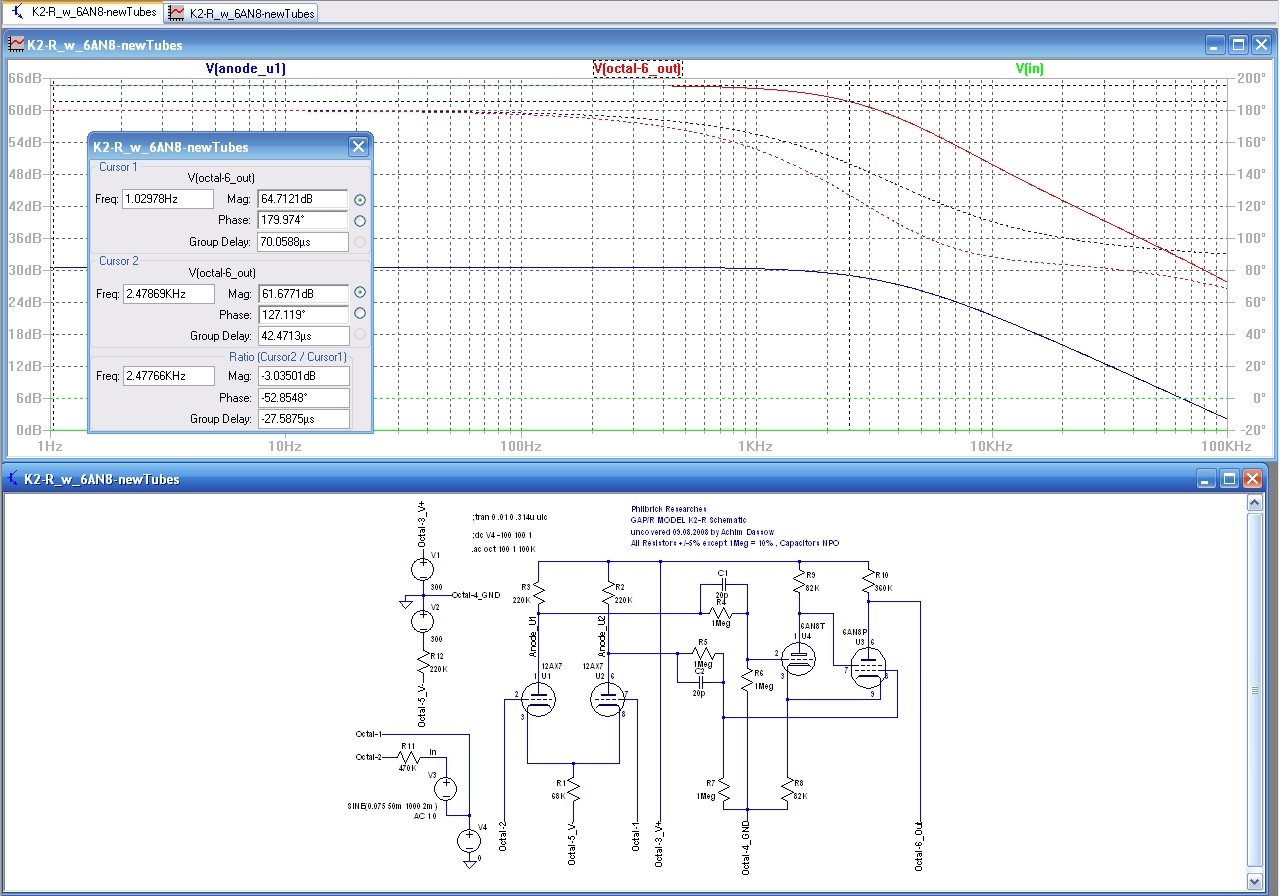
Task: Click the V(anode_u1) trace label
Action: pyautogui.click(x=246, y=69)
